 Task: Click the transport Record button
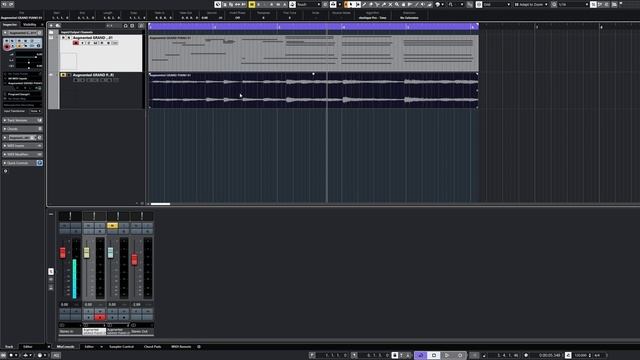(x=460, y=355)
